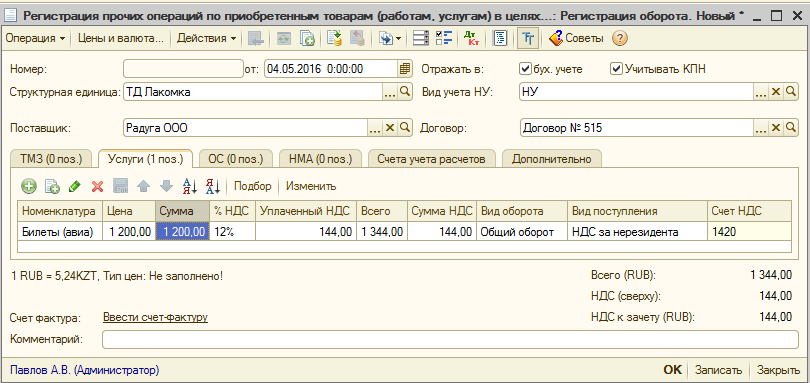Open the Операция dropdown menu
The width and height of the screenshot is (810, 383).
click(35, 38)
